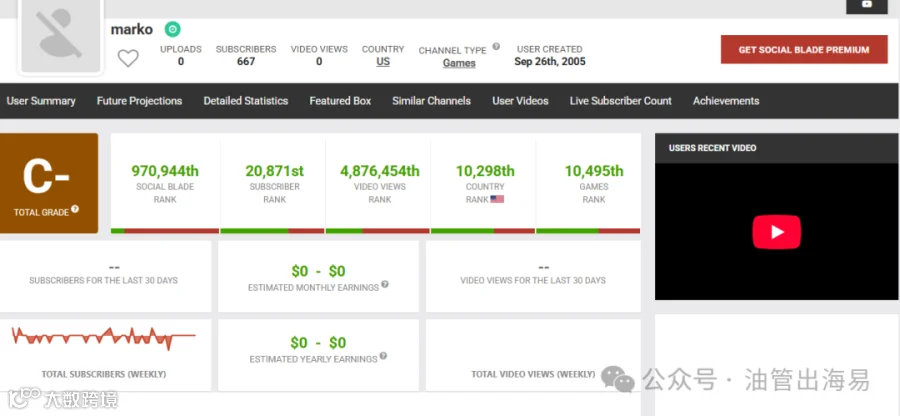View the Achievements tab

click(726, 101)
